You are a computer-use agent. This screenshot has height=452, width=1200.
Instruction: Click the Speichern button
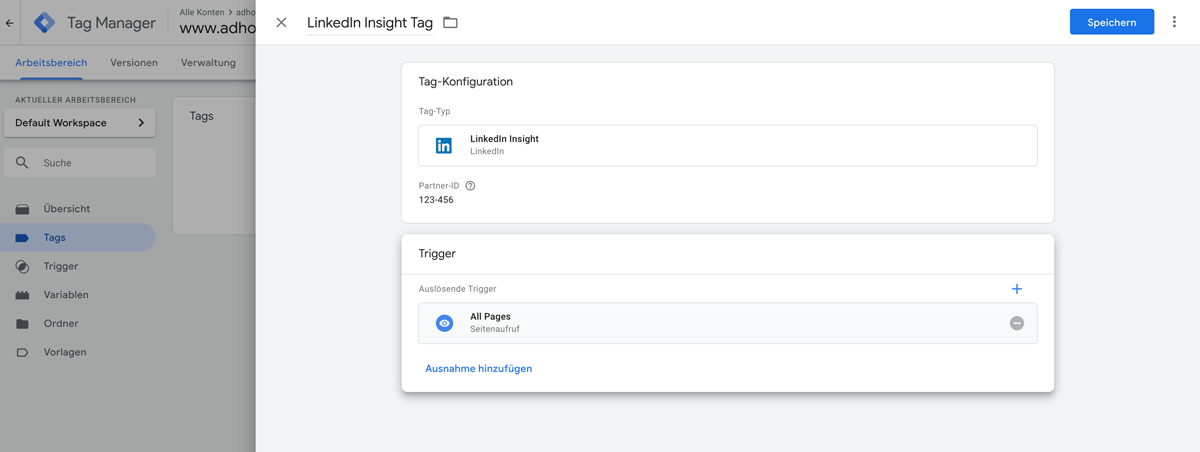click(x=1112, y=22)
